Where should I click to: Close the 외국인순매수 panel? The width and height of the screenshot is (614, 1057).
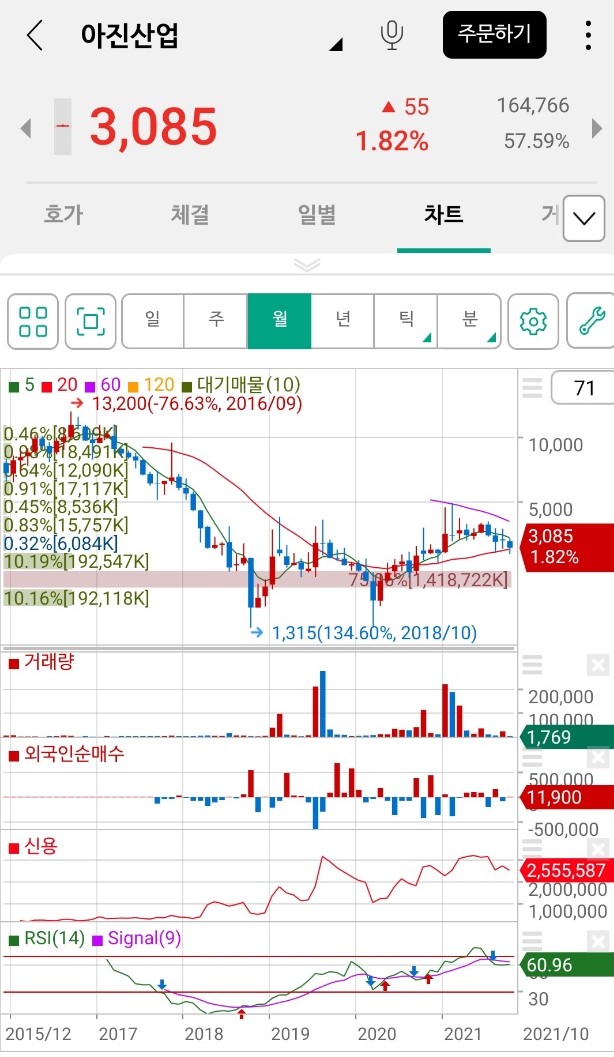point(598,758)
